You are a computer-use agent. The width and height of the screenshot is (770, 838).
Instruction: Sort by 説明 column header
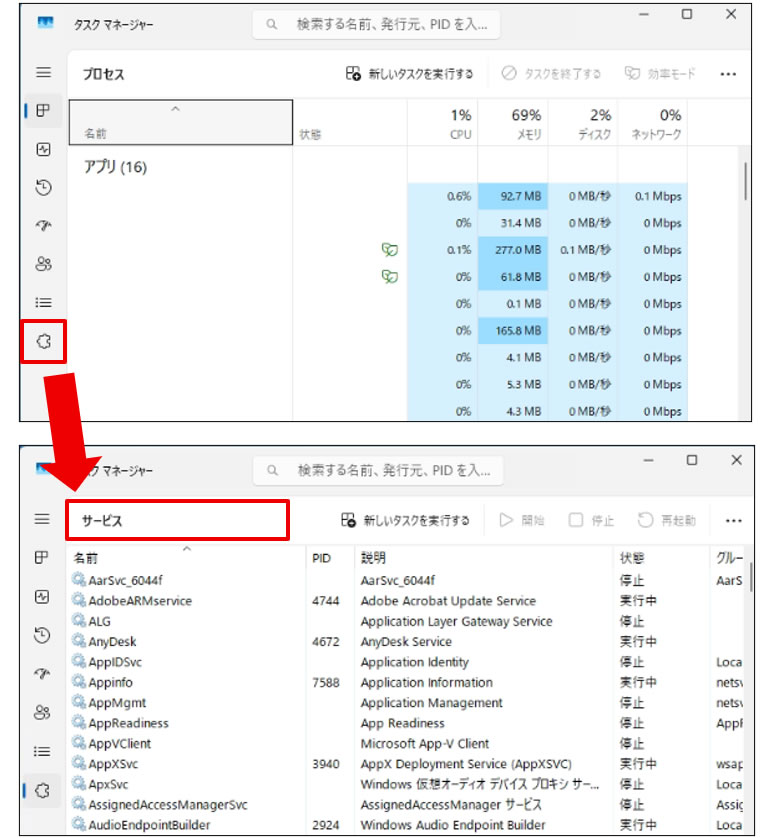pos(484,558)
